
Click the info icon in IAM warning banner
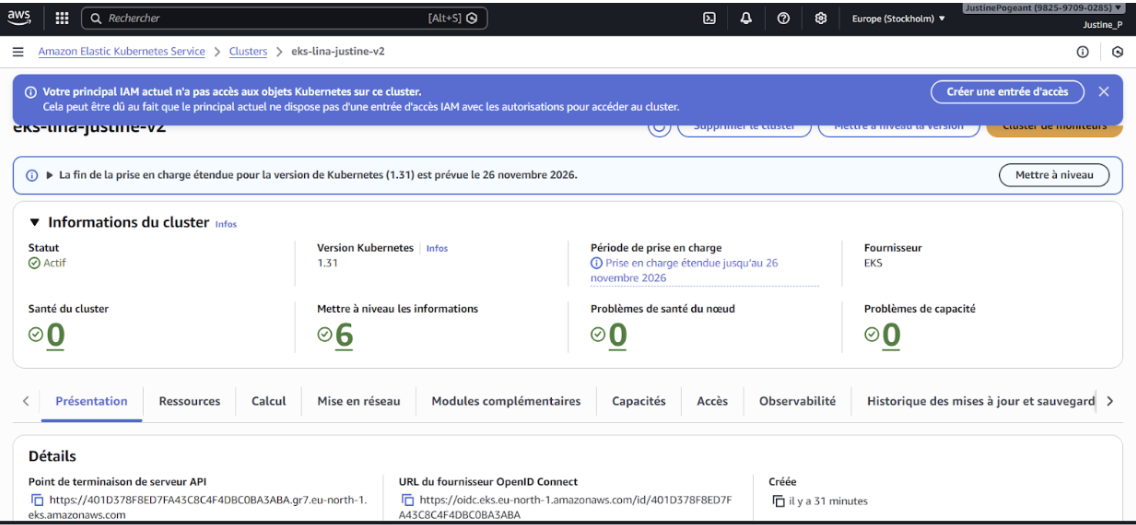point(31,93)
